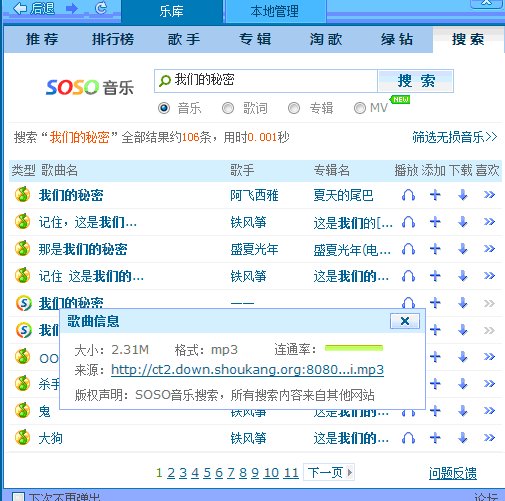Image resolution: width=505 pixels, height=501 pixels.
Task: Add 阿飞西雅's 我们的秘密 to playlist
Action: coord(435,195)
